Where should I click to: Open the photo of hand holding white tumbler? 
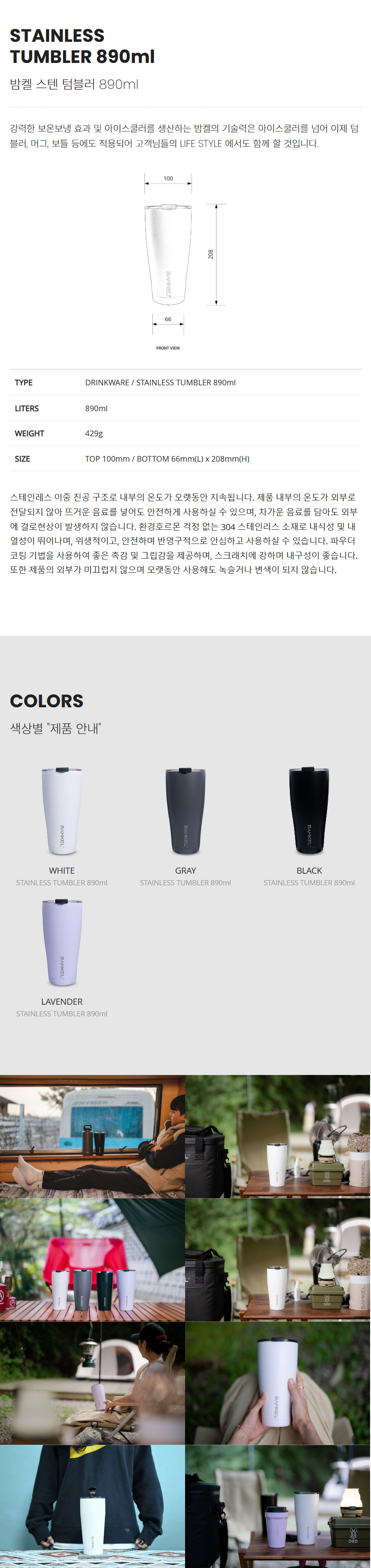[x=278, y=1383]
